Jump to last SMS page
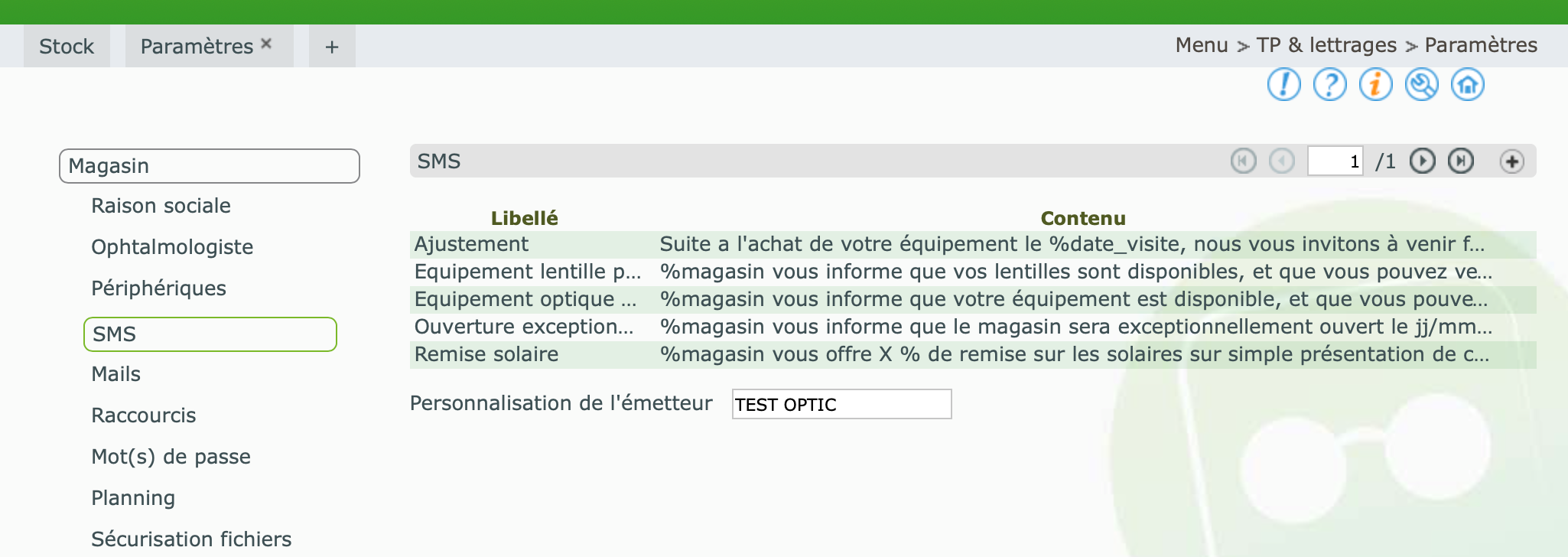This screenshot has width=1568, height=557. pos(1461,161)
